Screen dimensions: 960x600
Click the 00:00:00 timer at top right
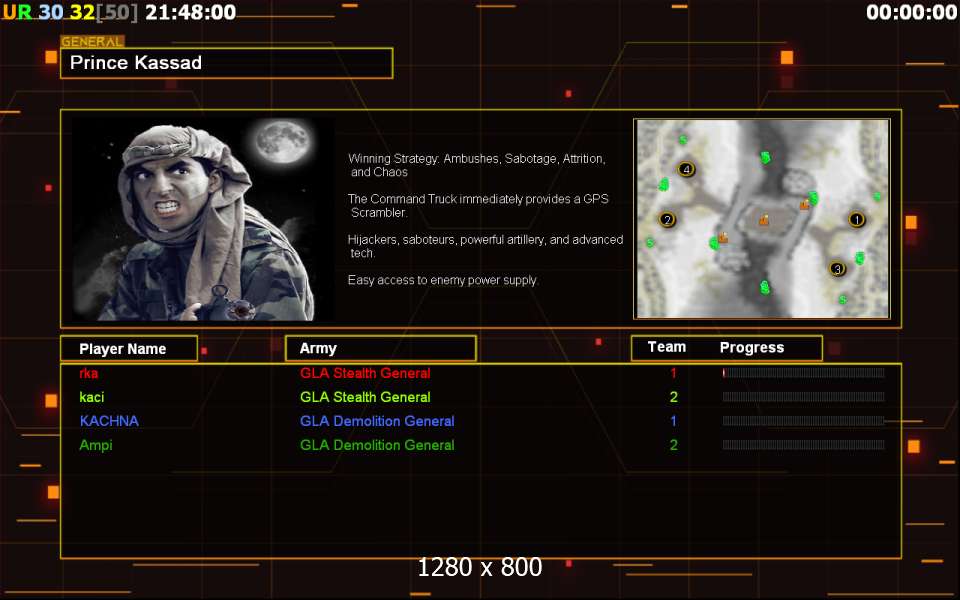(x=912, y=12)
